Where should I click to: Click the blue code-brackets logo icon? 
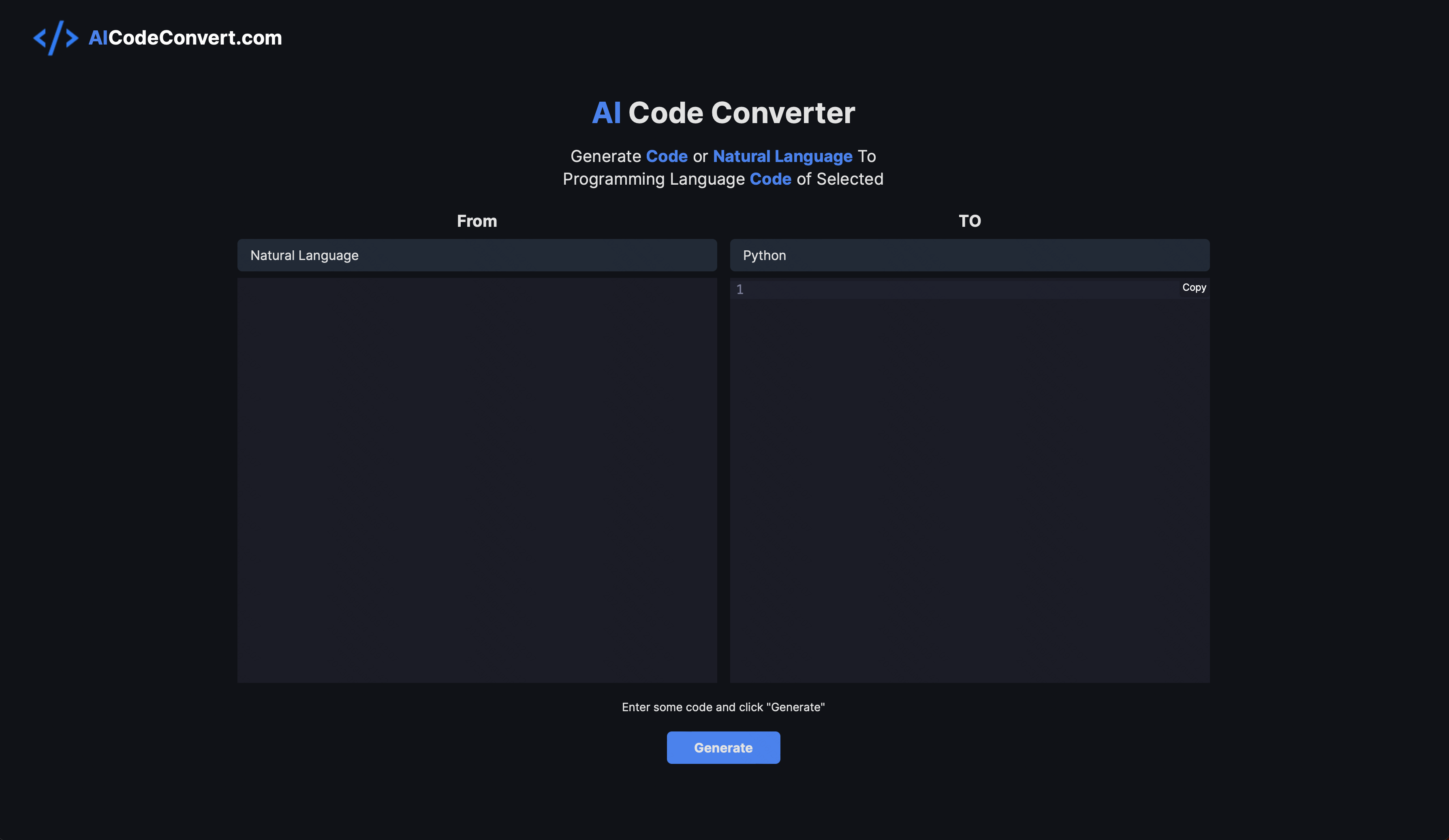tap(56, 38)
